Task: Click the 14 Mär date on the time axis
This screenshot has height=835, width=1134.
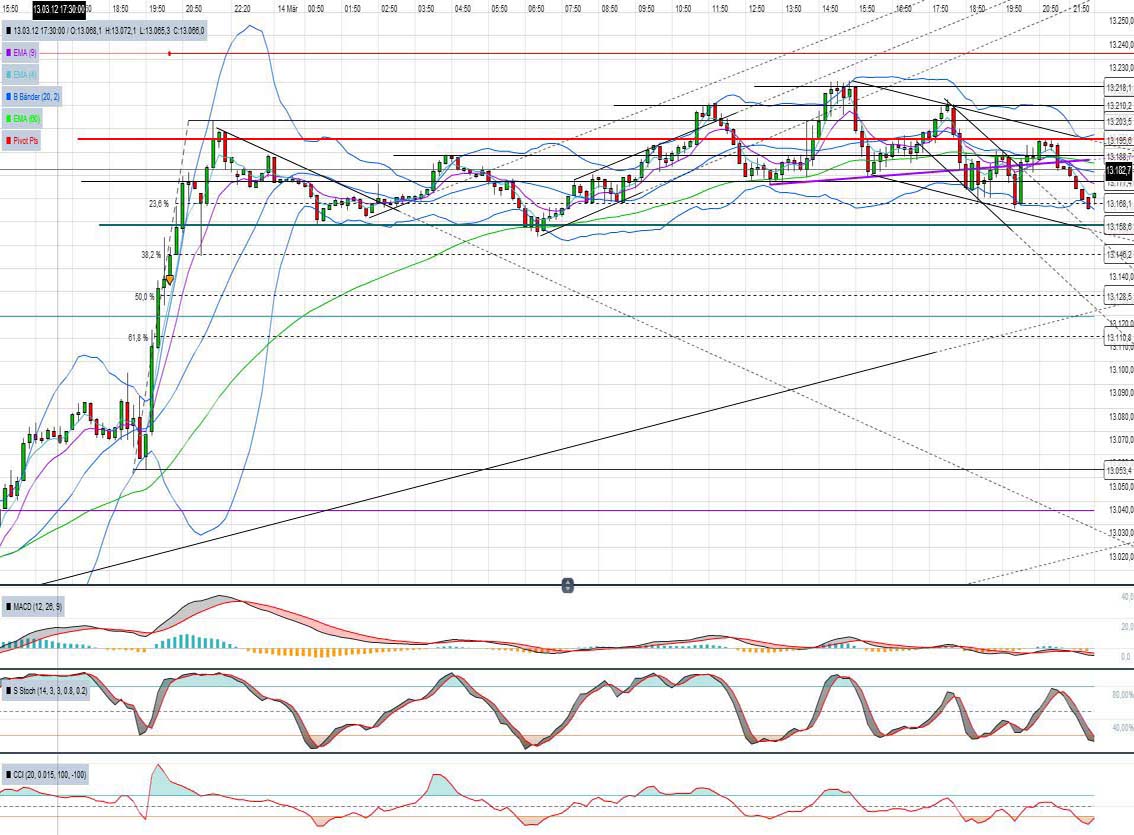Action: point(287,9)
